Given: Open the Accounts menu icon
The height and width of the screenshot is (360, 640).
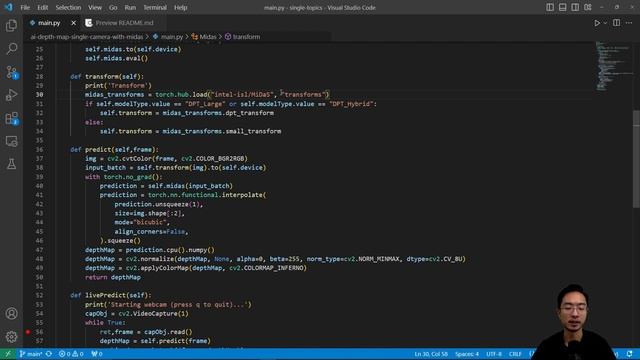Looking at the screenshot, I should pos(11,313).
